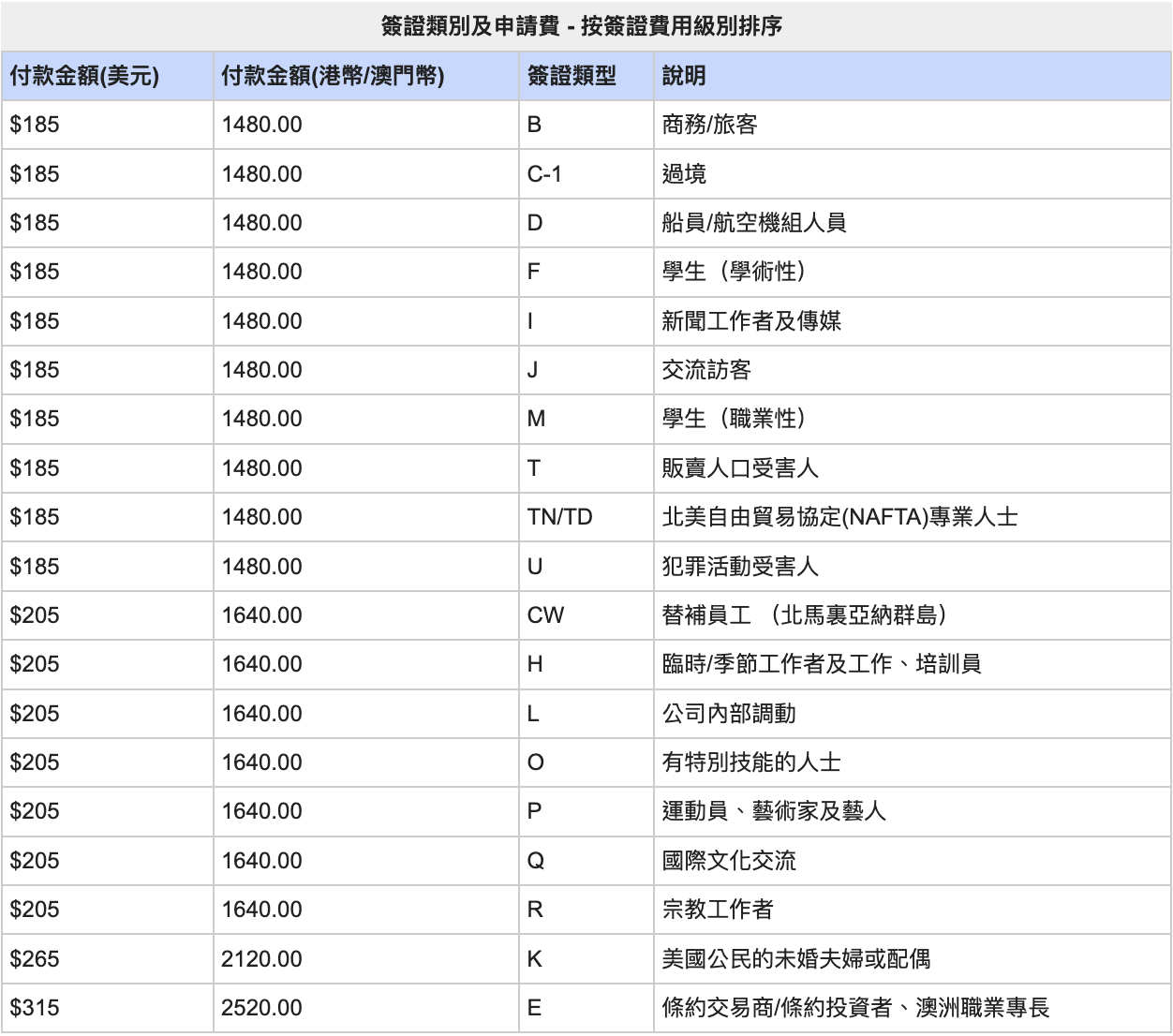Image resolution: width=1173 pixels, height=1036 pixels.
Task: Select the C-1 visa type cell
Action: tap(544, 174)
